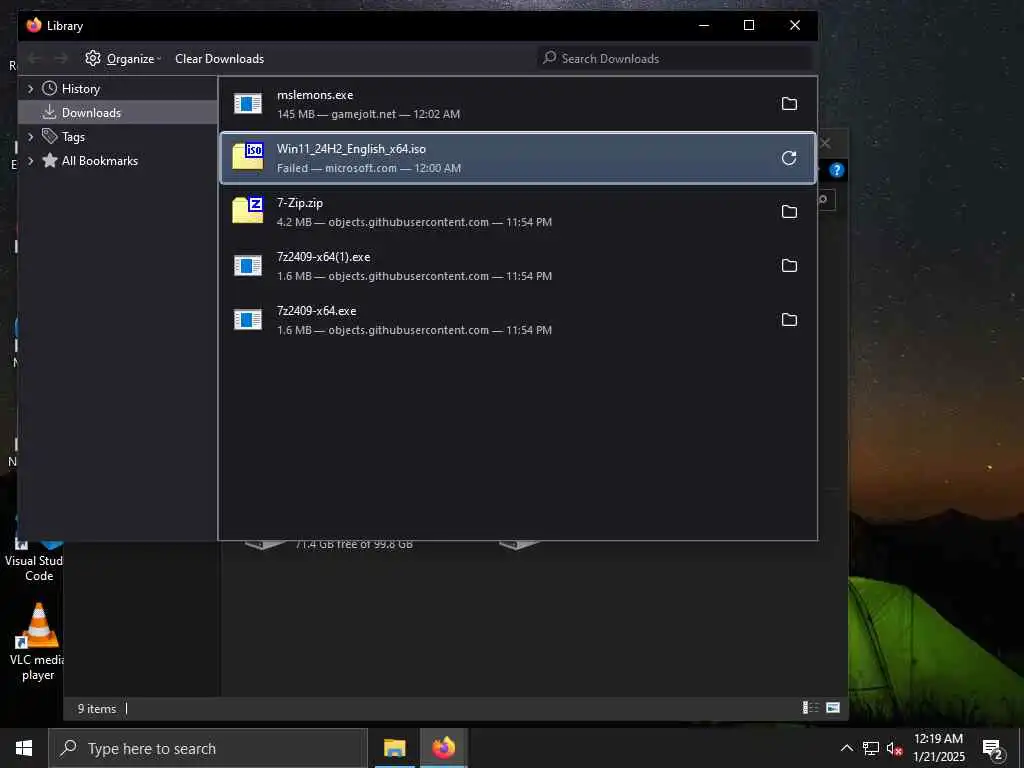The width and height of the screenshot is (1024, 768).
Task: Click the 7-Zip.zip archive icon
Action: tap(248, 210)
